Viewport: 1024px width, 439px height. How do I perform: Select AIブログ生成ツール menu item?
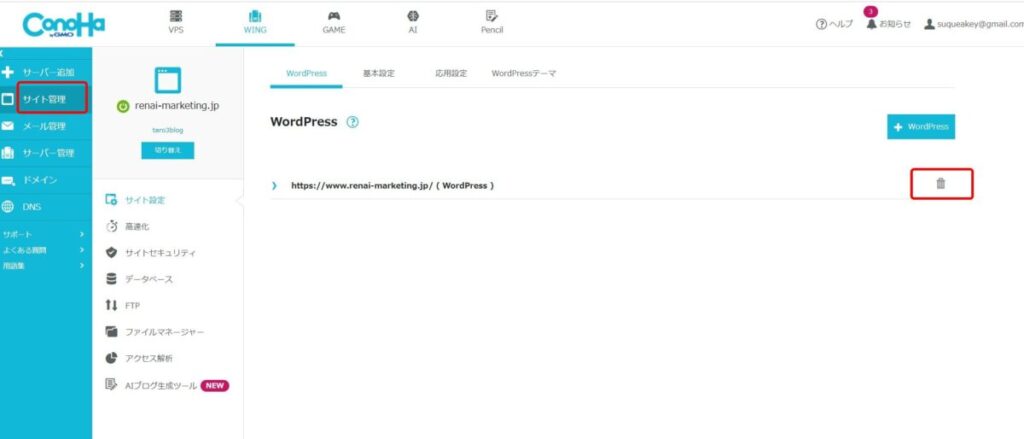pyautogui.click(x=160, y=384)
